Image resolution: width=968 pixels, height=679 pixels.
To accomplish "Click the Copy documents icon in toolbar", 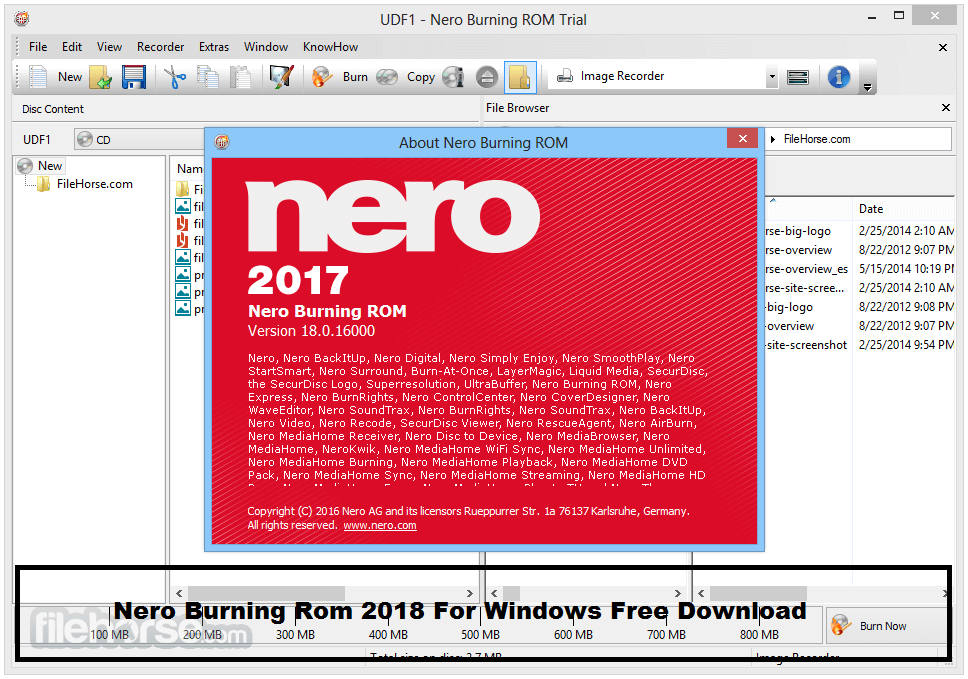I will click(208, 77).
